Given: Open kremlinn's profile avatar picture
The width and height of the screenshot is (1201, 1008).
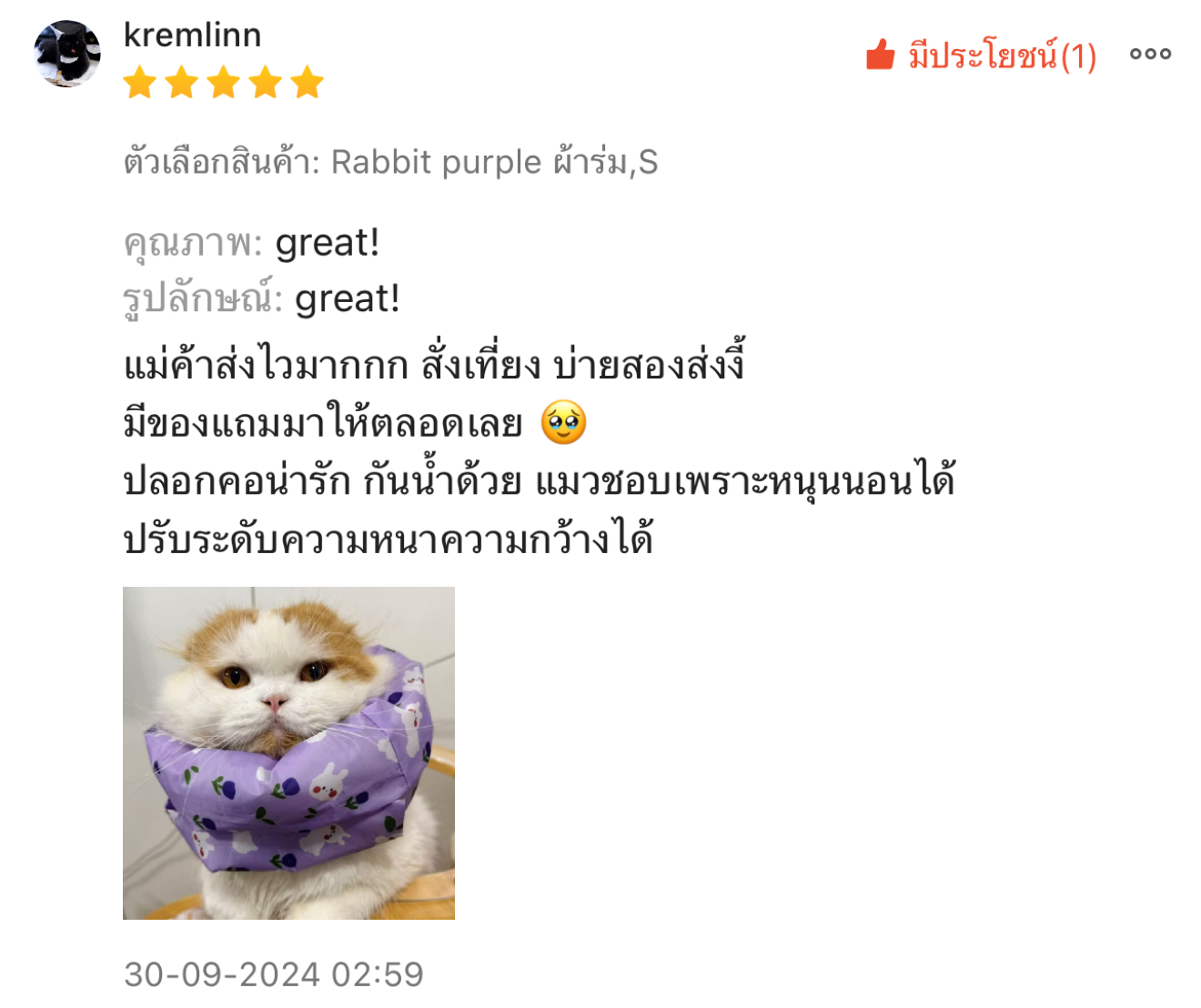Looking at the screenshot, I should (x=67, y=54).
